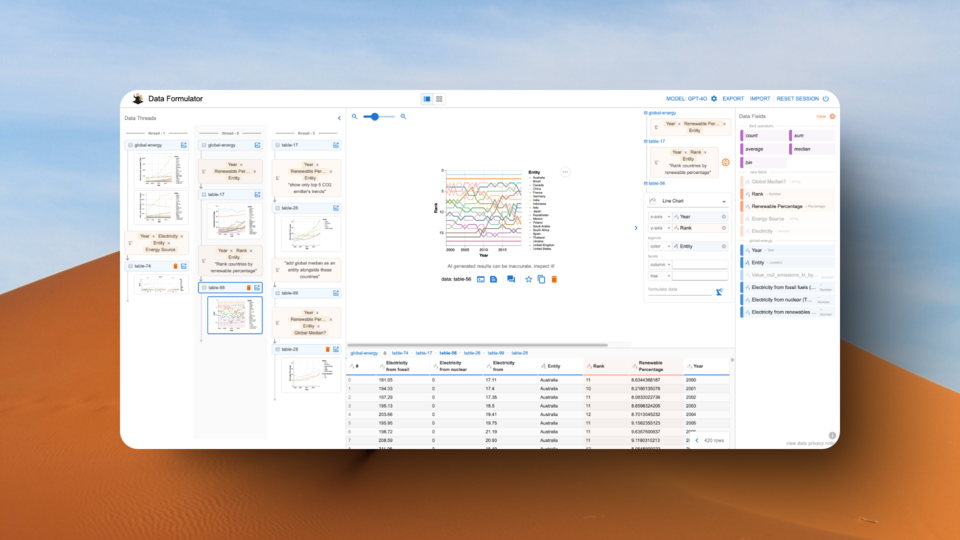This screenshot has width=960, height=540.
Task: Select the table-74 tab above data grid
Action: [x=399, y=353]
